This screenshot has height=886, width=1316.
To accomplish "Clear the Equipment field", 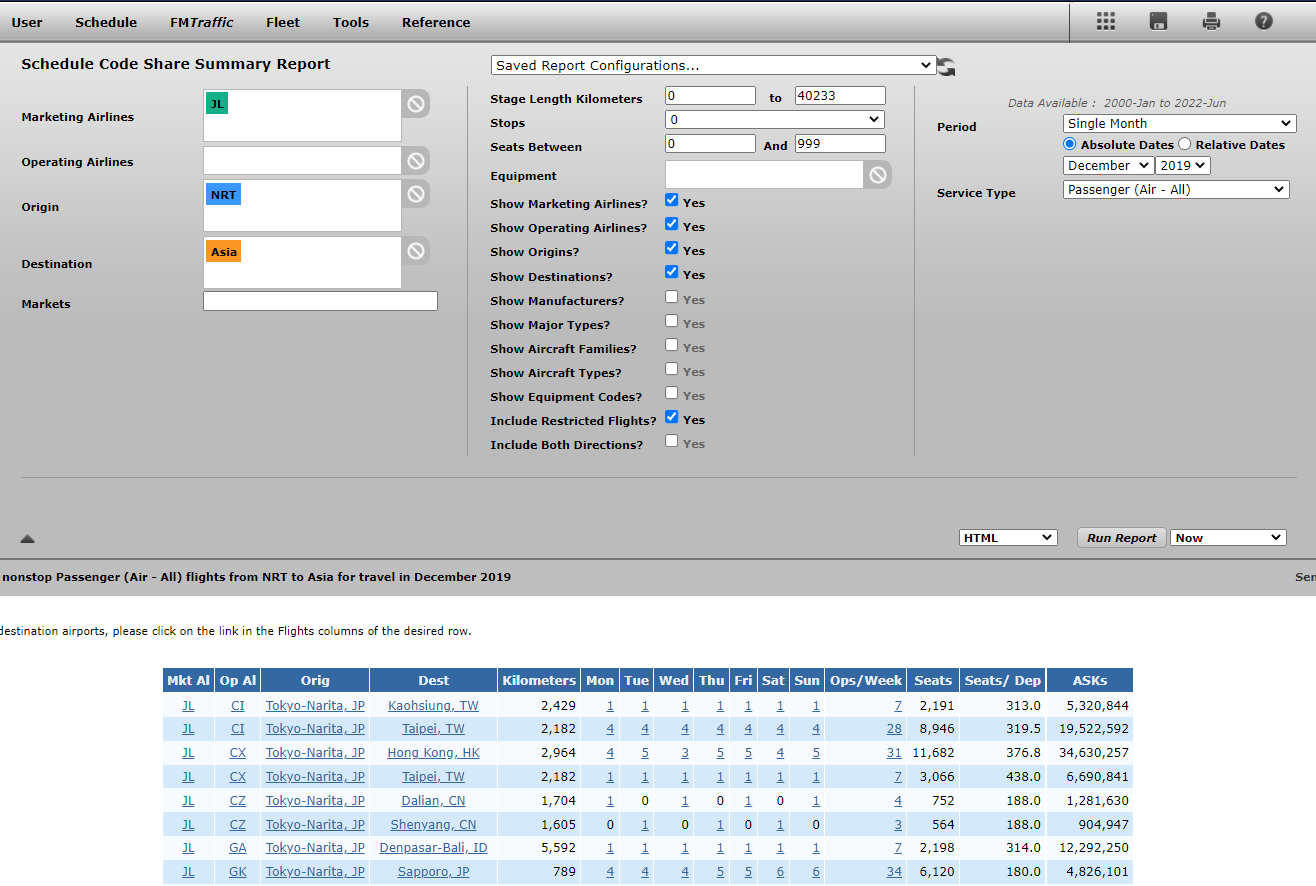I will tap(877, 175).
